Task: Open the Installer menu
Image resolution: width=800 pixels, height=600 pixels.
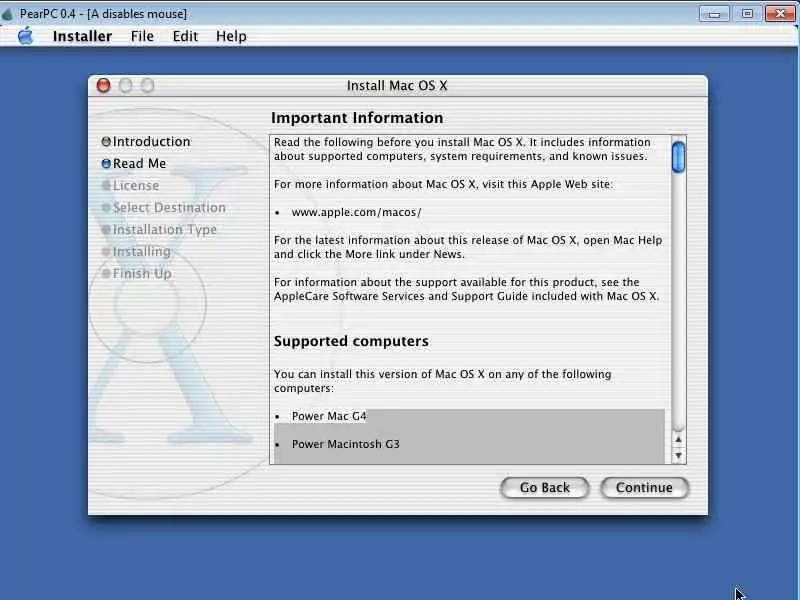Action: (x=82, y=36)
